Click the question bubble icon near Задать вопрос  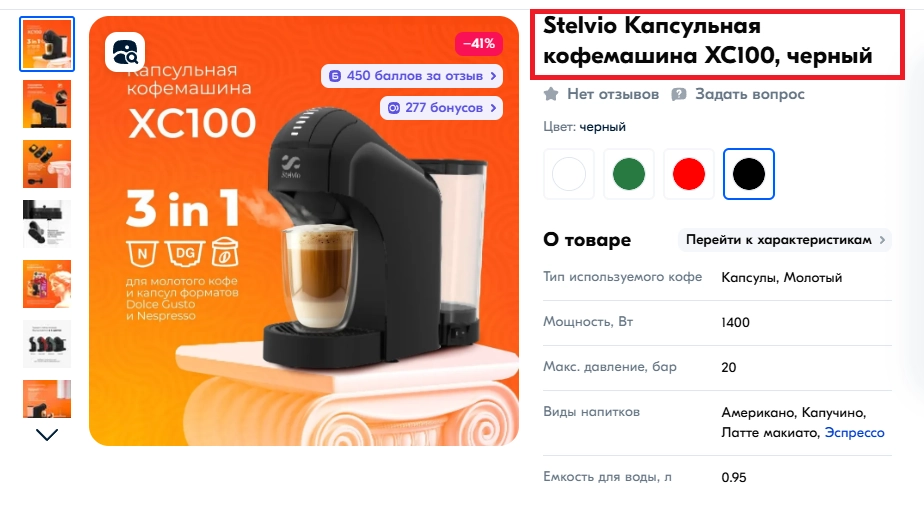(679, 94)
